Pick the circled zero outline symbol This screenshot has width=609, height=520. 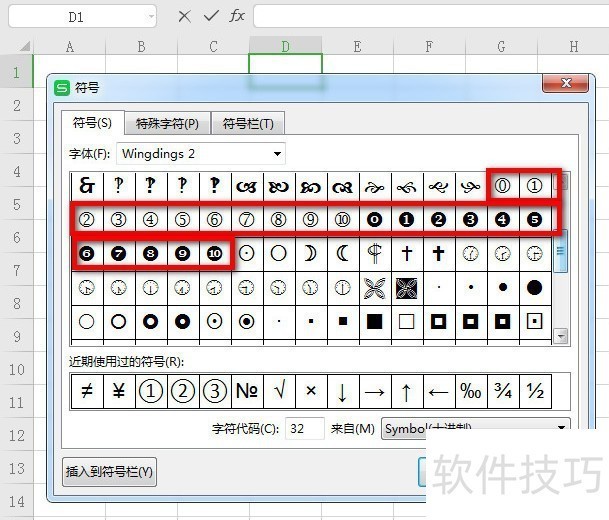(502, 186)
